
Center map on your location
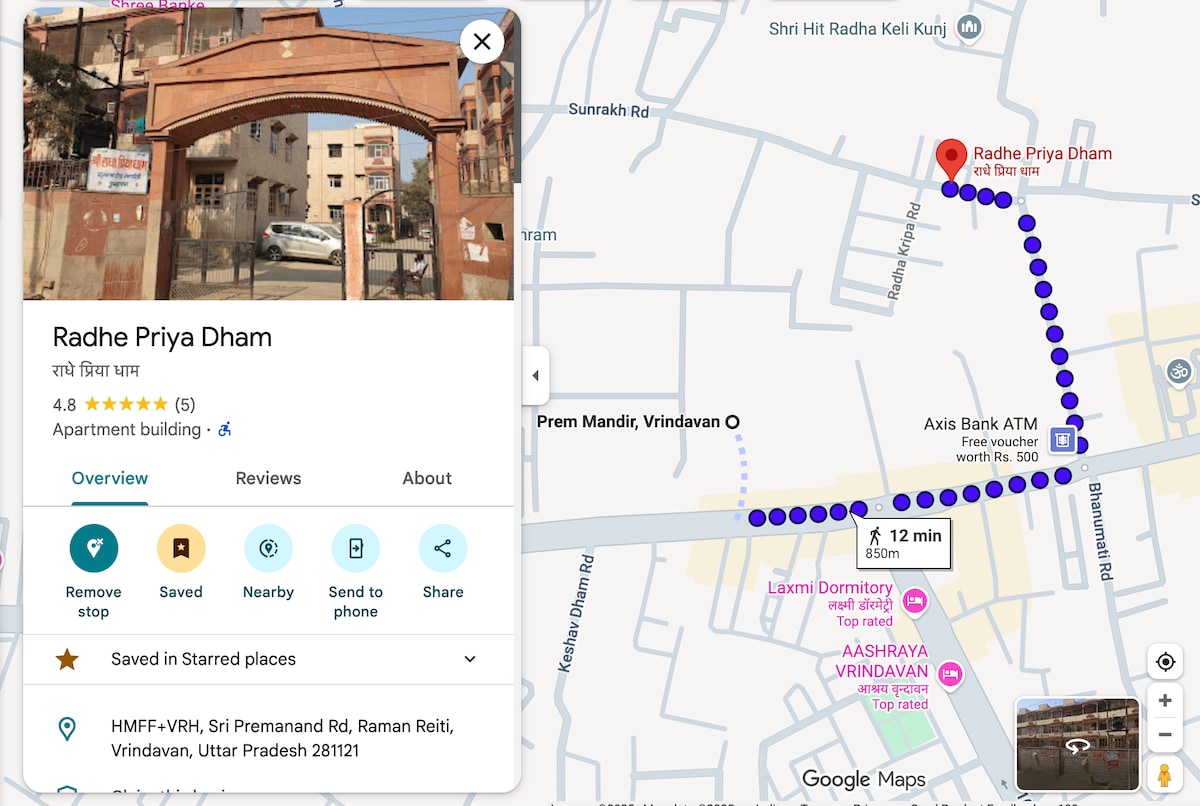[1165, 662]
